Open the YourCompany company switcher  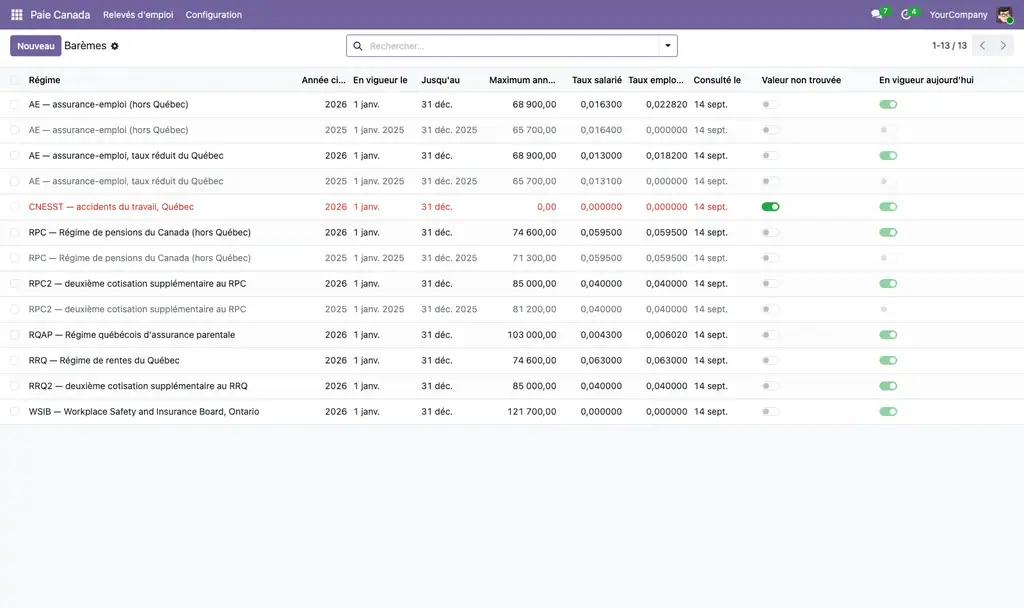(958, 14)
